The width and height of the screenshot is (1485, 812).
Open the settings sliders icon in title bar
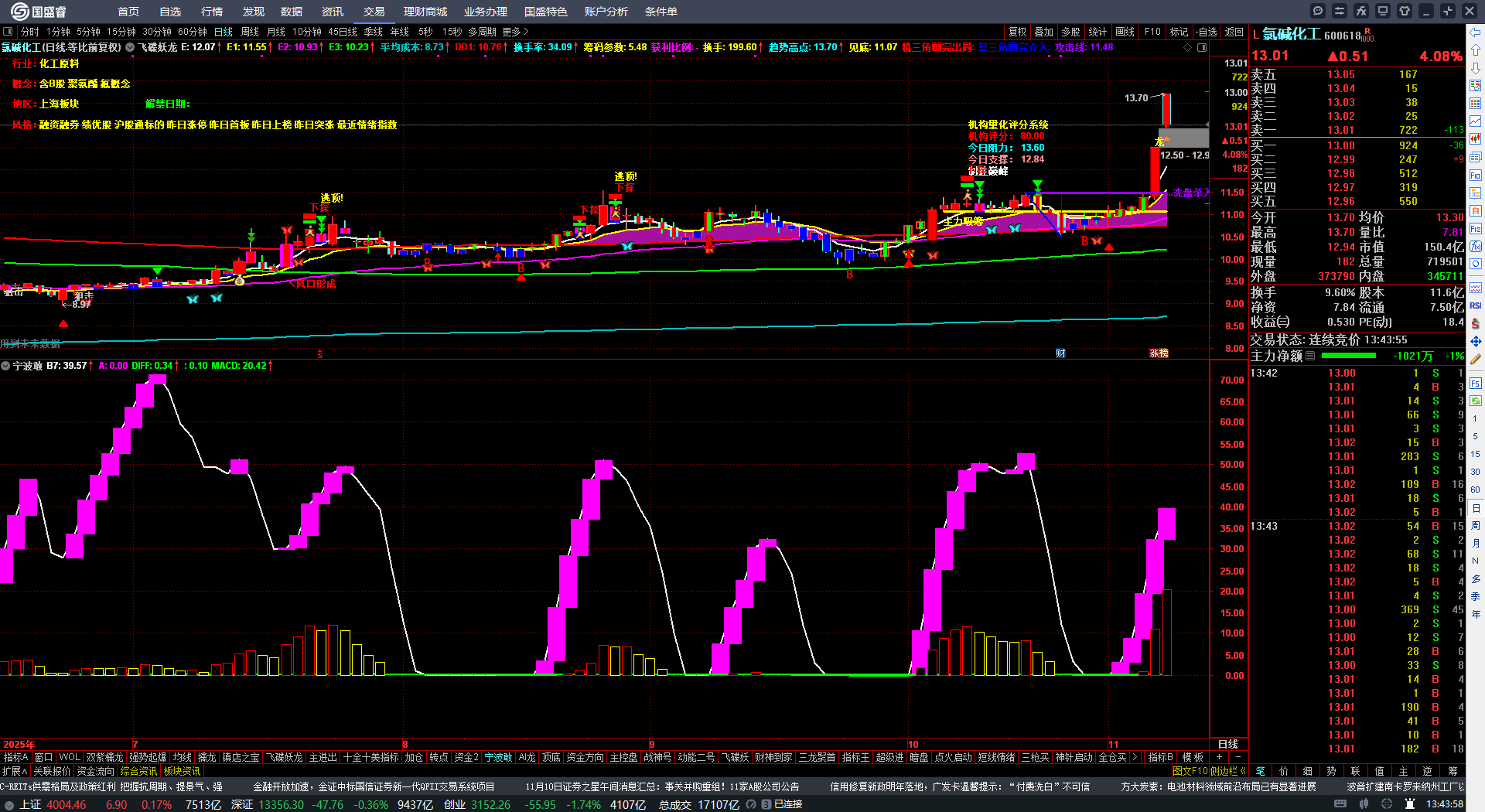pyautogui.click(x=1340, y=11)
